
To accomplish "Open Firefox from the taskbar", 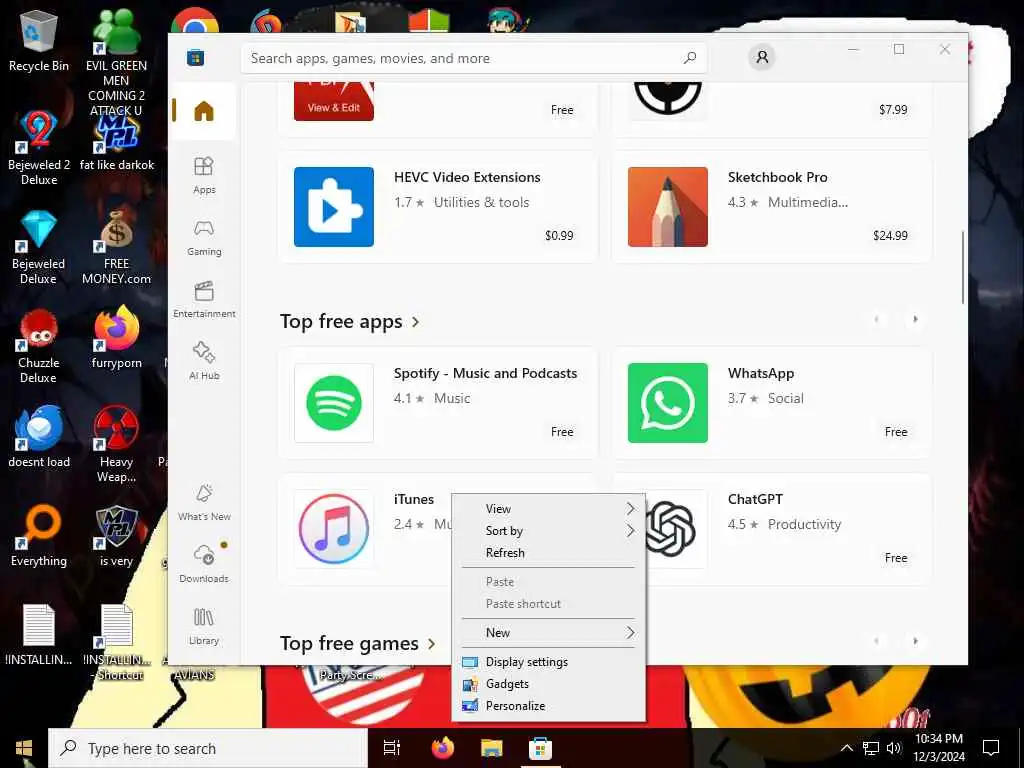I will [443, 748].
